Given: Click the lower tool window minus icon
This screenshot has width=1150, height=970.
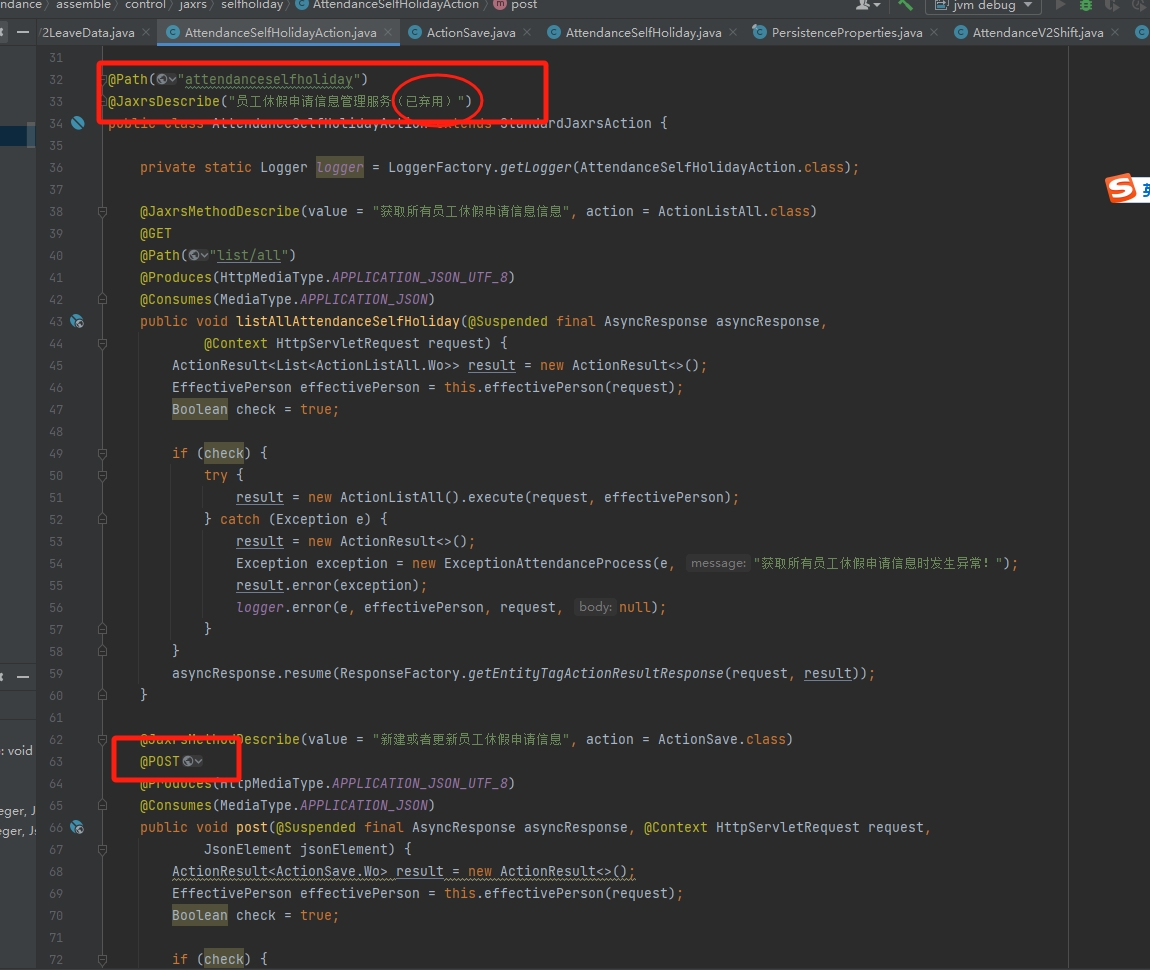Looking at the screenshot, I should click(23, 677).
